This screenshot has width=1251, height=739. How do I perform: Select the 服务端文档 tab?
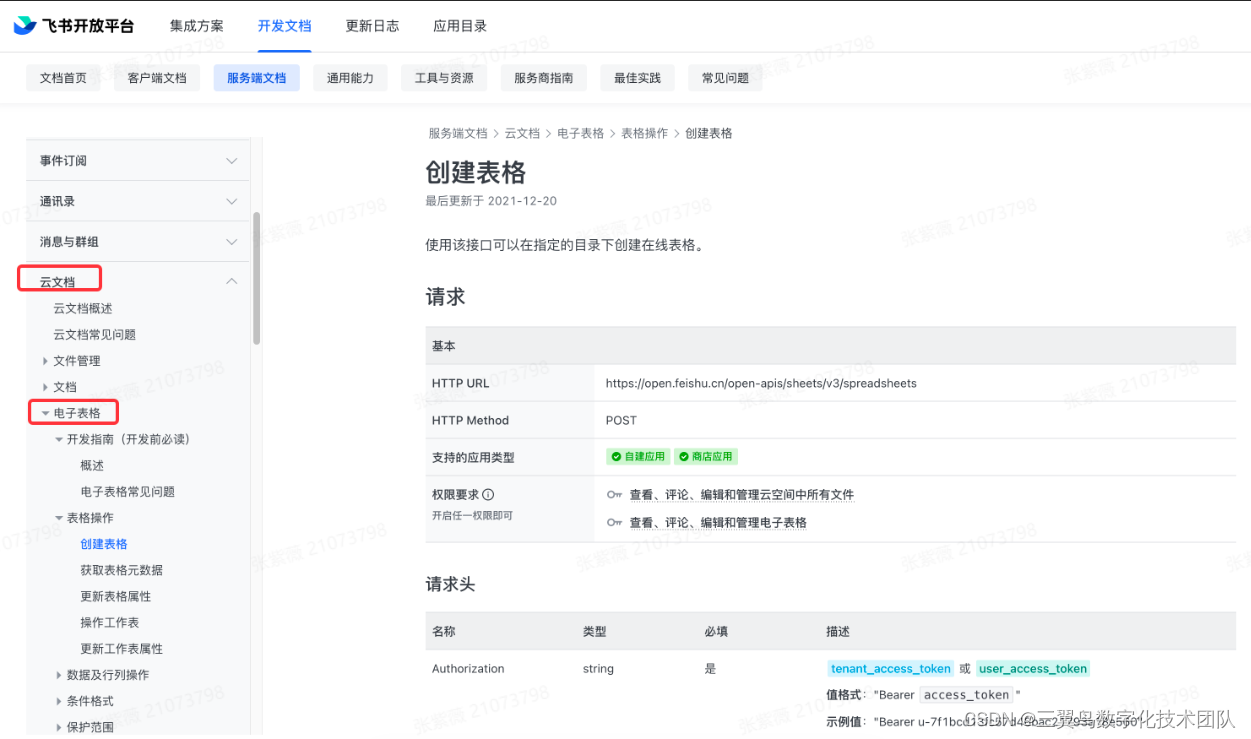pyautogui.click(x=256, y=78)
